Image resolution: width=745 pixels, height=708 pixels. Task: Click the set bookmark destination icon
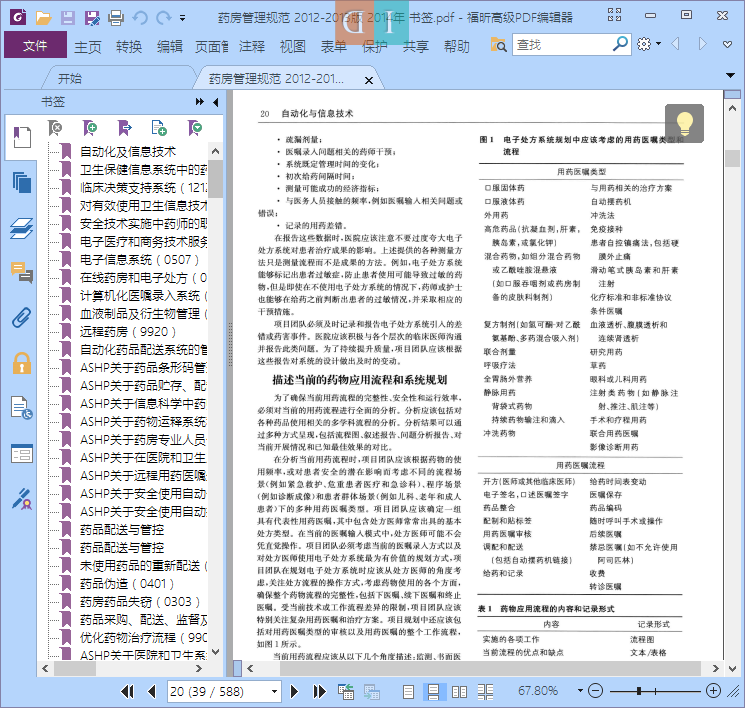[124, 128]
